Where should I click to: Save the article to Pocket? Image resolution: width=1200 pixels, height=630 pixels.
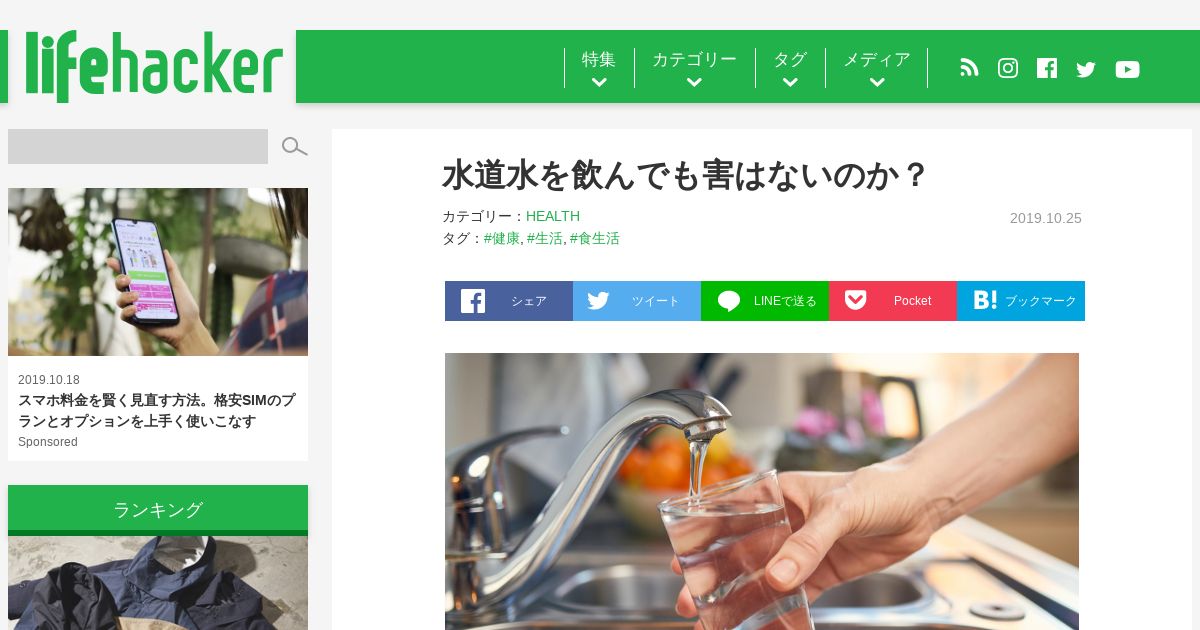893,301
